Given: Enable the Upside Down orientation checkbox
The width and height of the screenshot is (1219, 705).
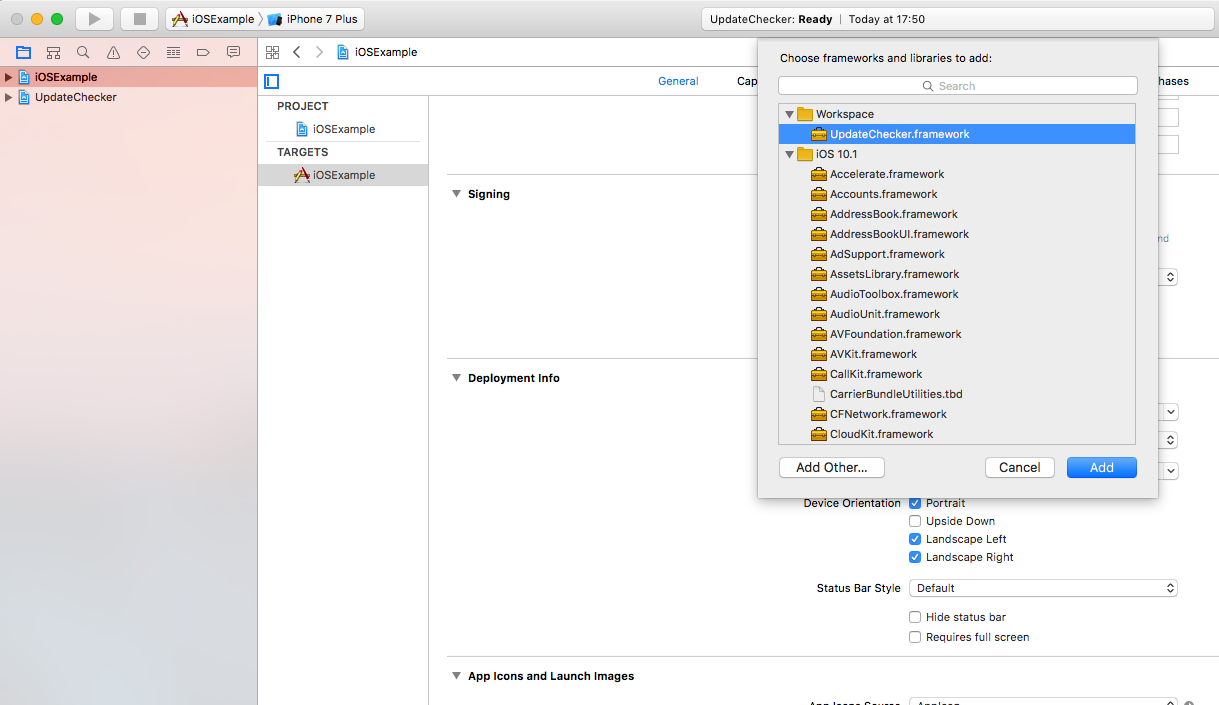Looking at the screenshot, I should 915,520.
